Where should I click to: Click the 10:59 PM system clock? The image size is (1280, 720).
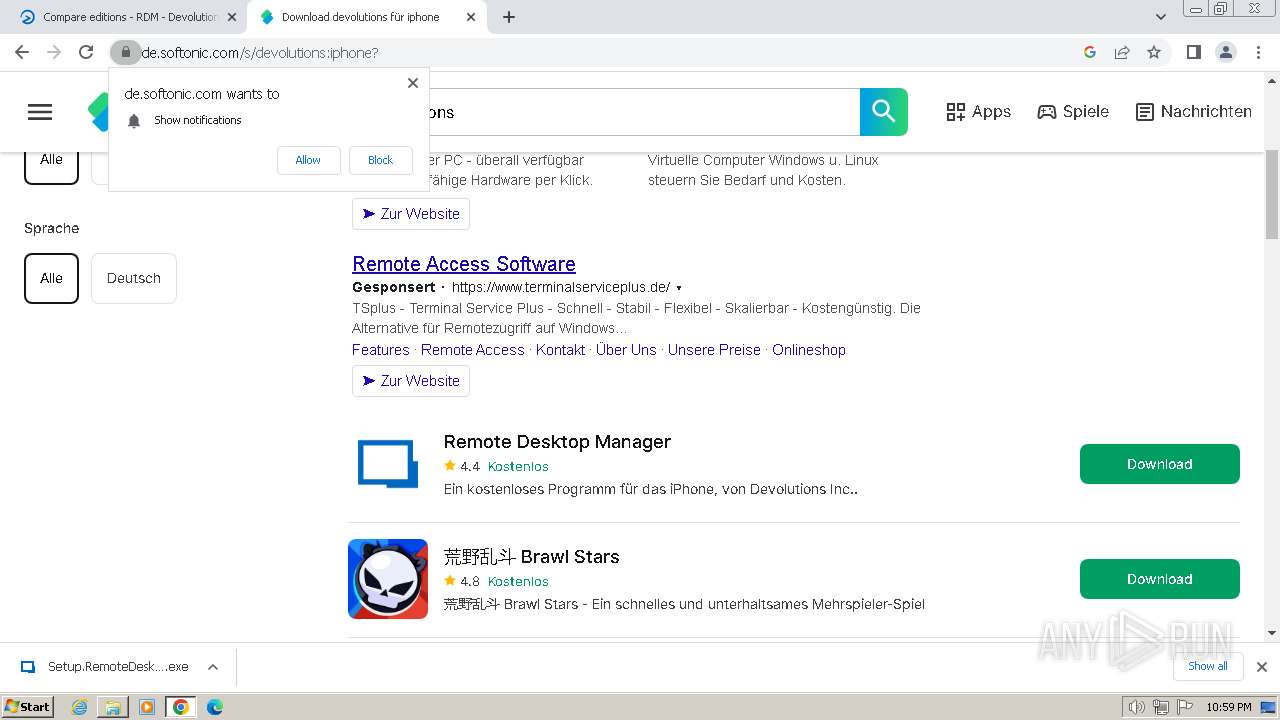(x=1229, y=707)
